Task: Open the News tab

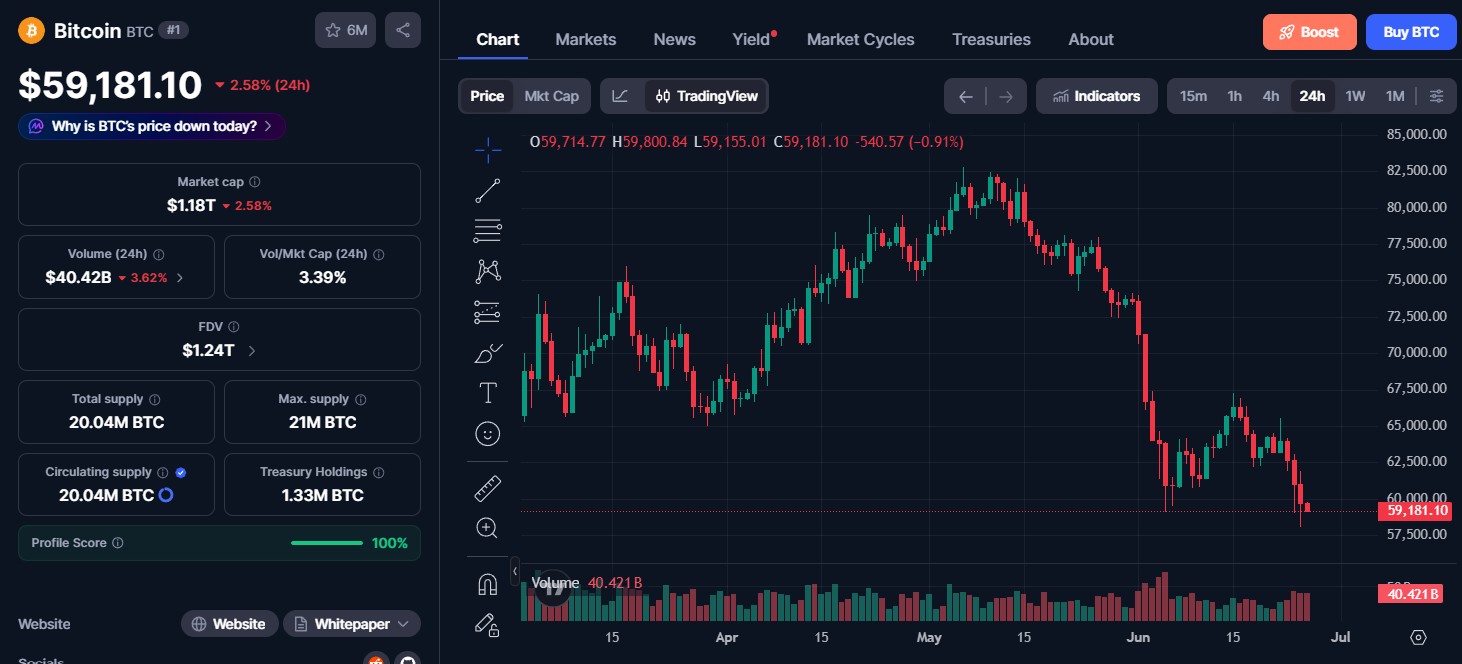Action: click(x=675, y=39)
